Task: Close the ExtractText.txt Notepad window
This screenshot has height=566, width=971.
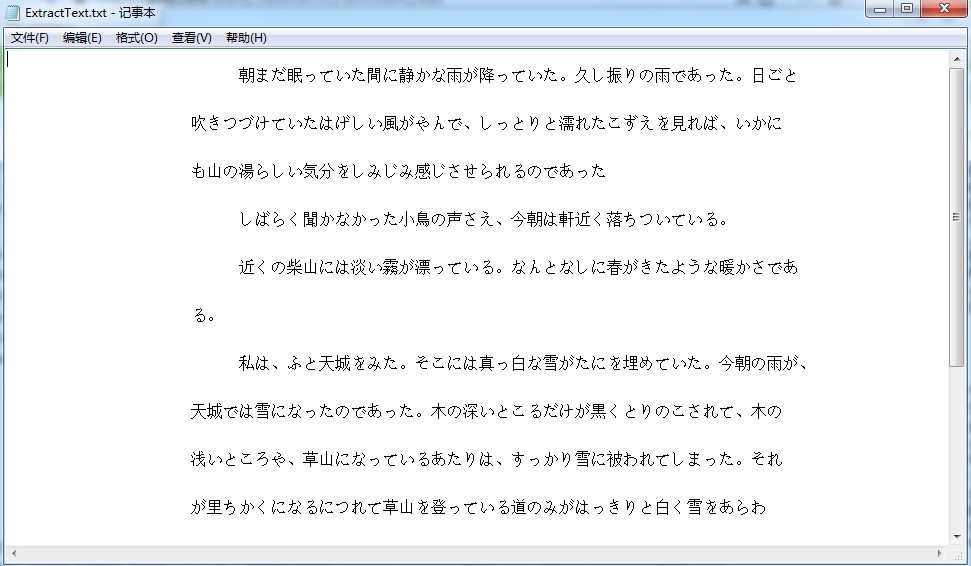Action: [944, 9]
